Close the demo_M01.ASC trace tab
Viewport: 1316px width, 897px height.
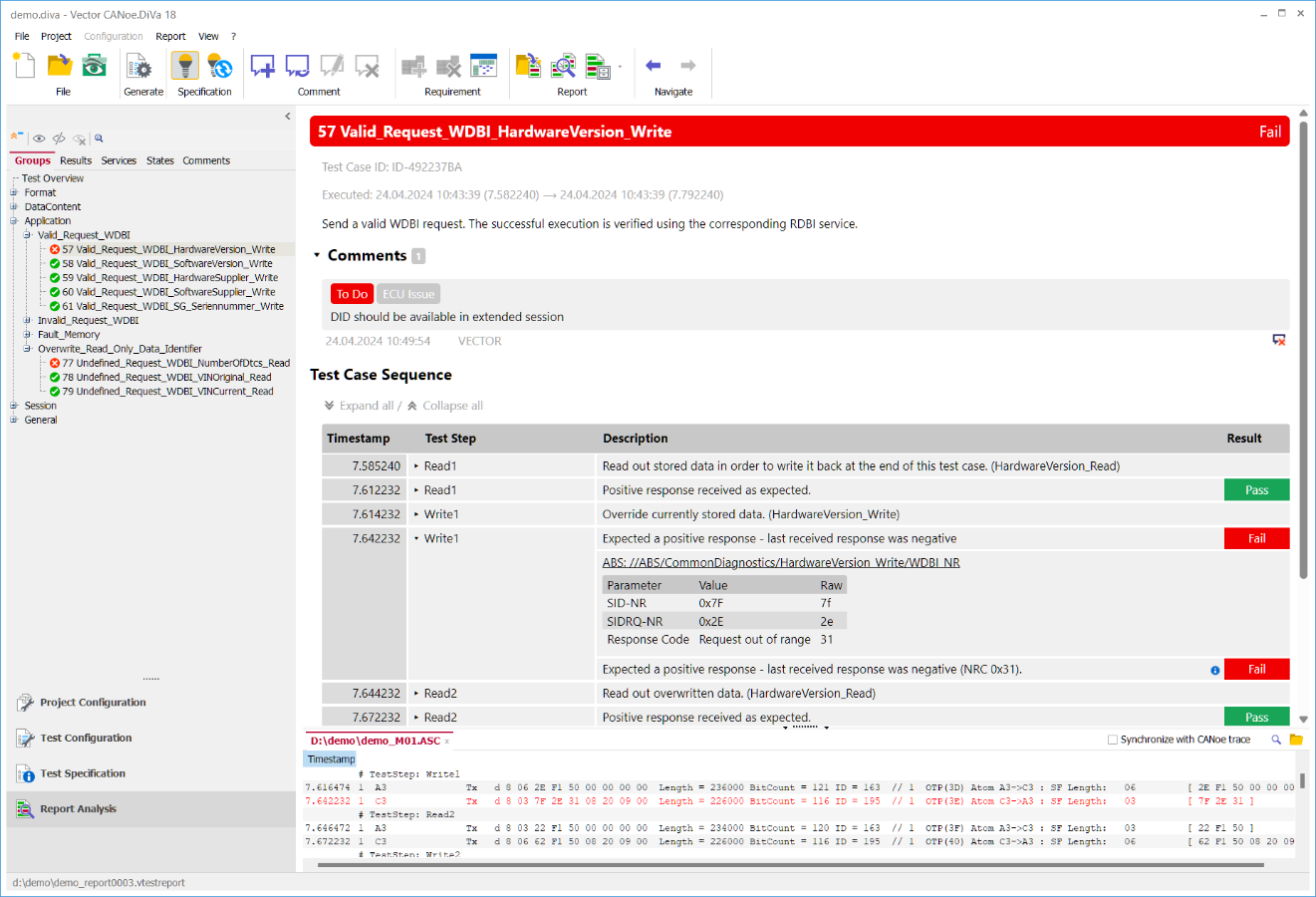[x=447, y=742]
